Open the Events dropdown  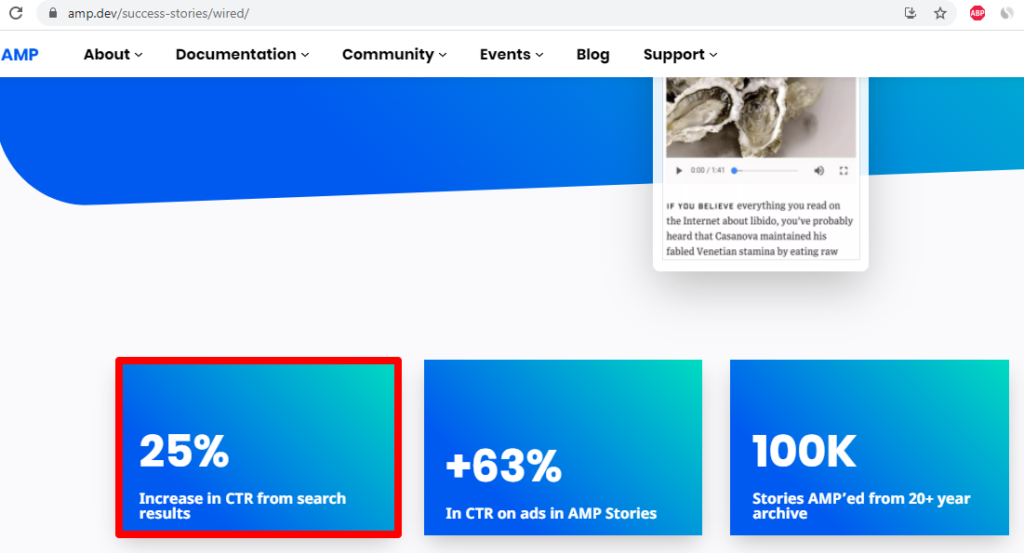(511, 54)
